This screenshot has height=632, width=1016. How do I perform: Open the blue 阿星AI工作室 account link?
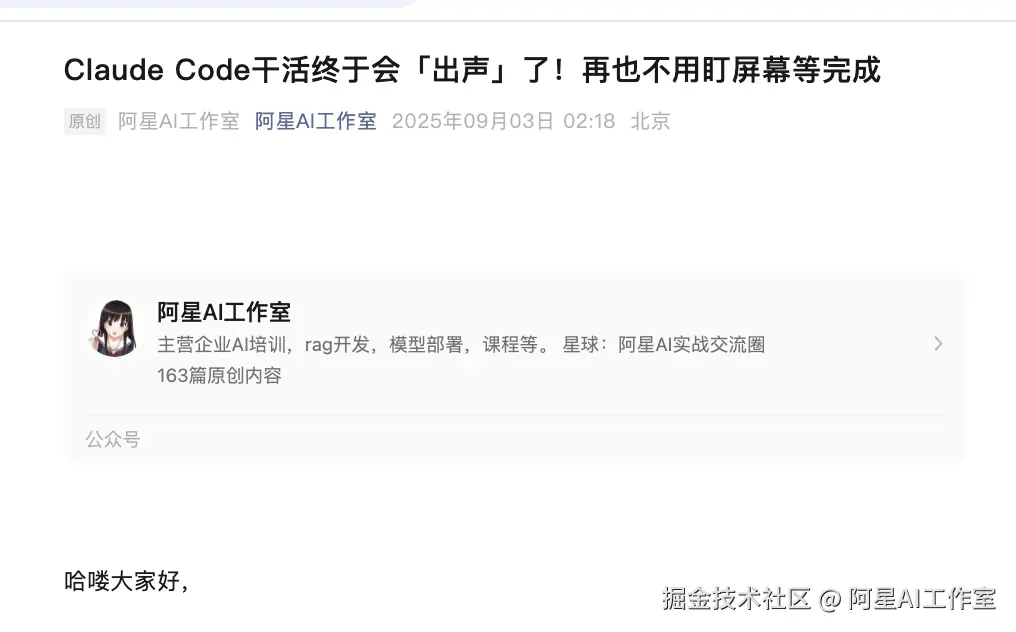[316, 121]
